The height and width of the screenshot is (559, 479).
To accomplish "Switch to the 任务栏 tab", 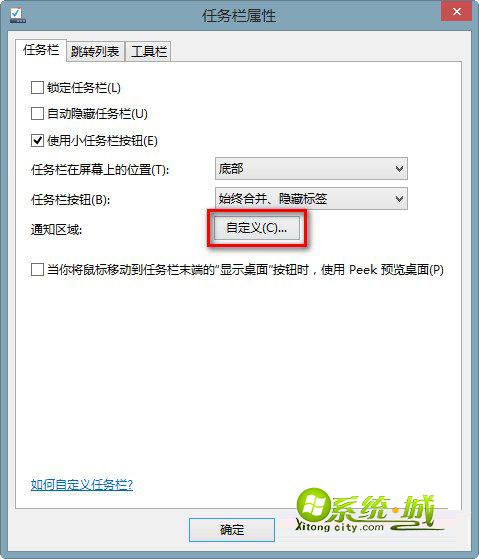I will pyautogui.click(x=41, y=50).
